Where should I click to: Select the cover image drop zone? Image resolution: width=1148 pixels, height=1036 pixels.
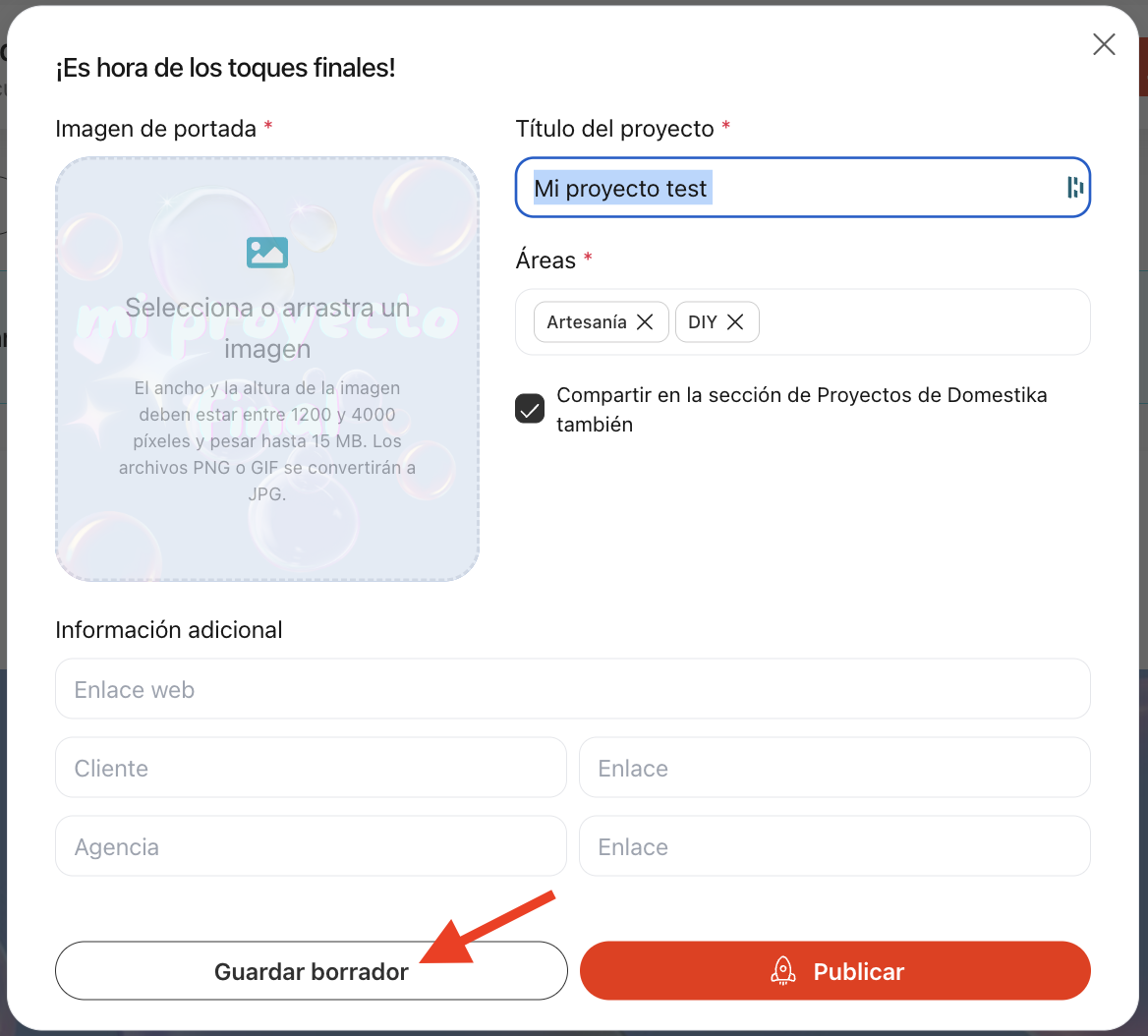coord(267,369)
